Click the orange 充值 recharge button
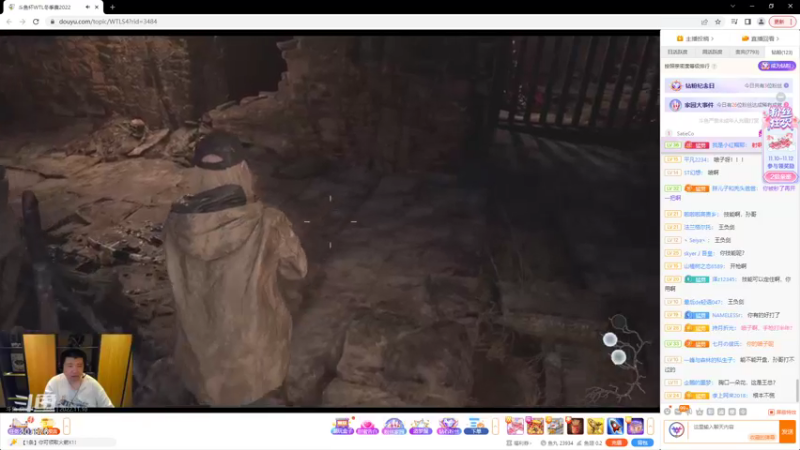800x450 pixels. pos(616,442)
